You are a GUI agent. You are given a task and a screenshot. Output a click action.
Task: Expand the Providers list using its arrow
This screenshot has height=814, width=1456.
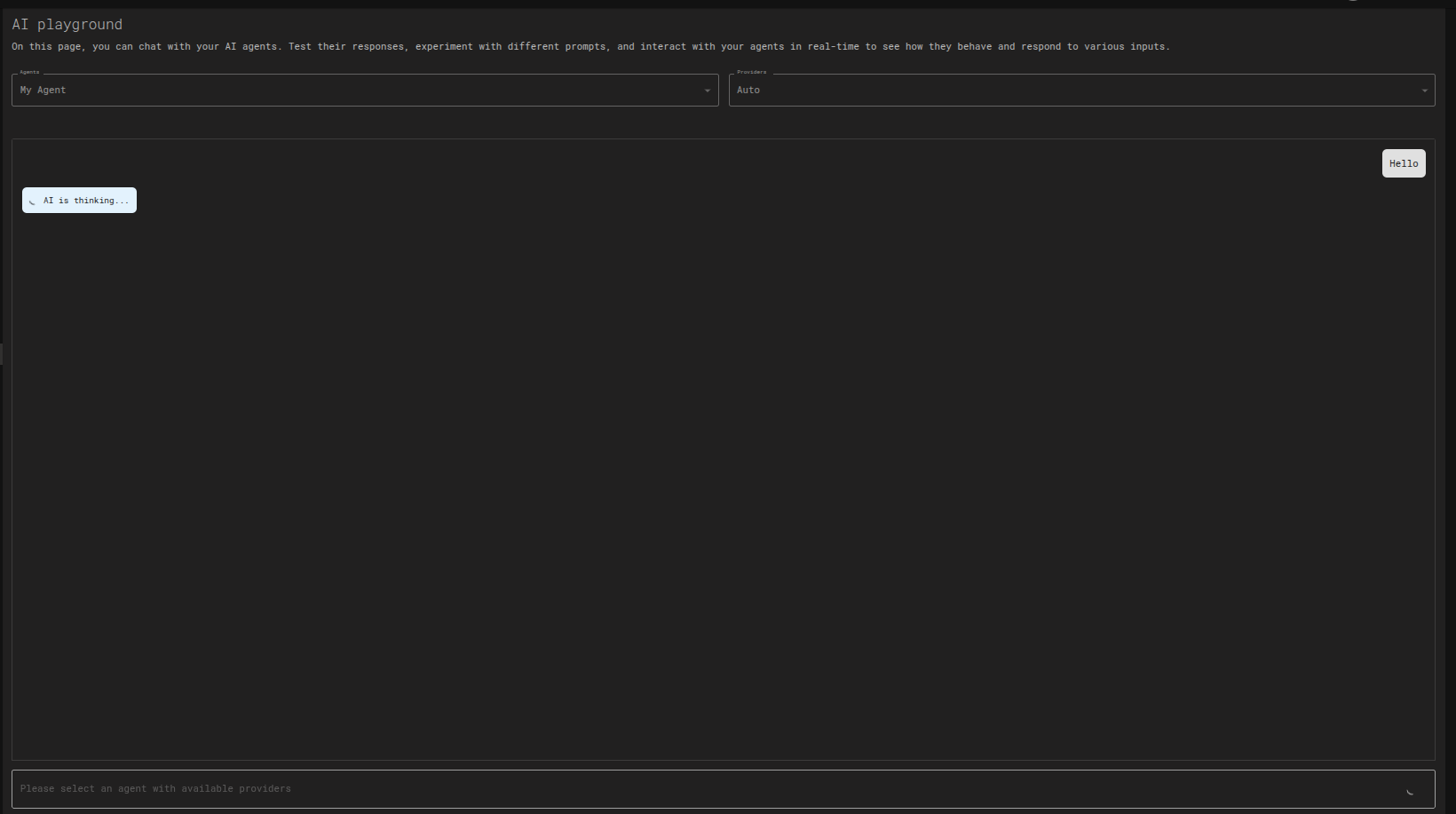click(x=1424, y=91)
